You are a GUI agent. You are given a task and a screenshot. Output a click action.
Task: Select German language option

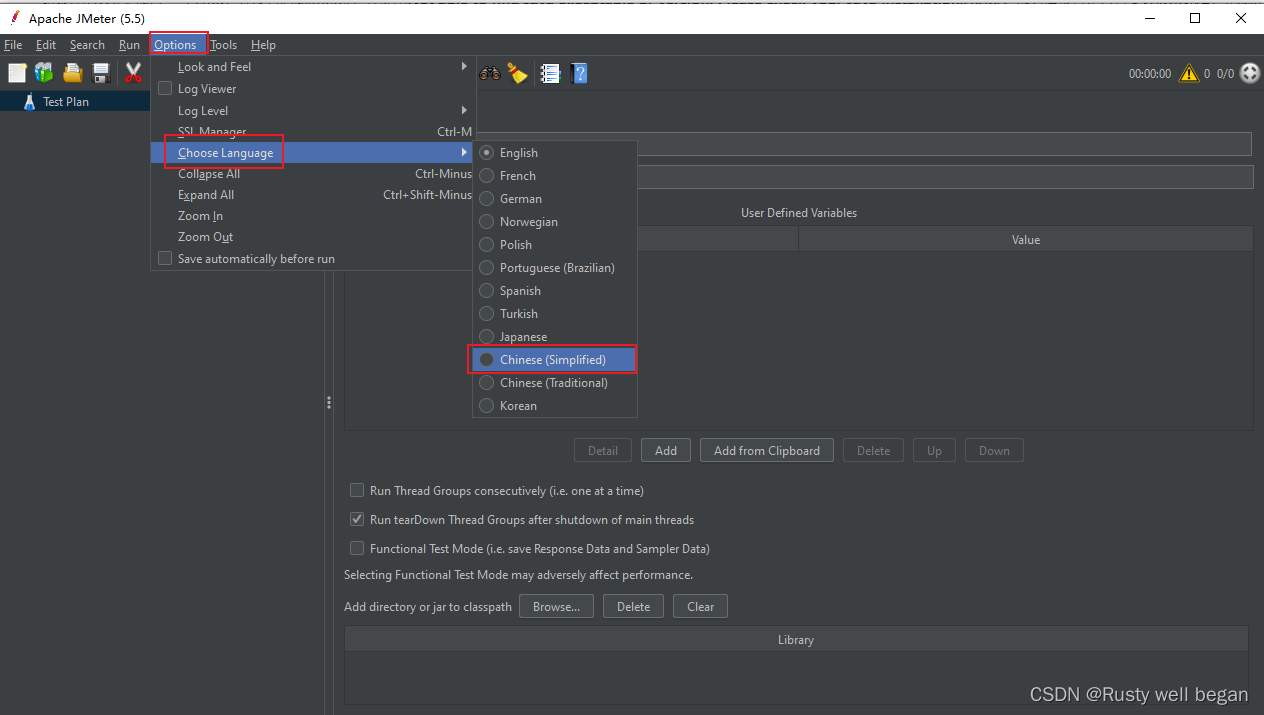(555, 199)
